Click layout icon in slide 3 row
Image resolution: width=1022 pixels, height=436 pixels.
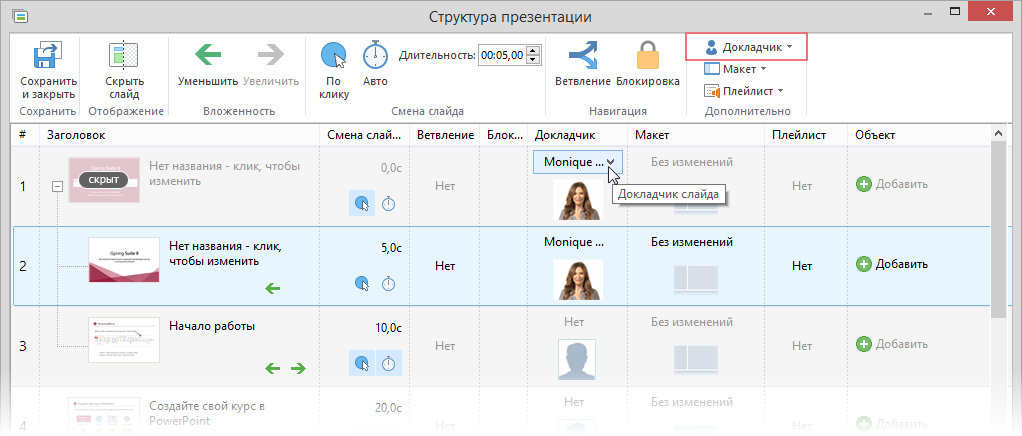pos(696,358)
